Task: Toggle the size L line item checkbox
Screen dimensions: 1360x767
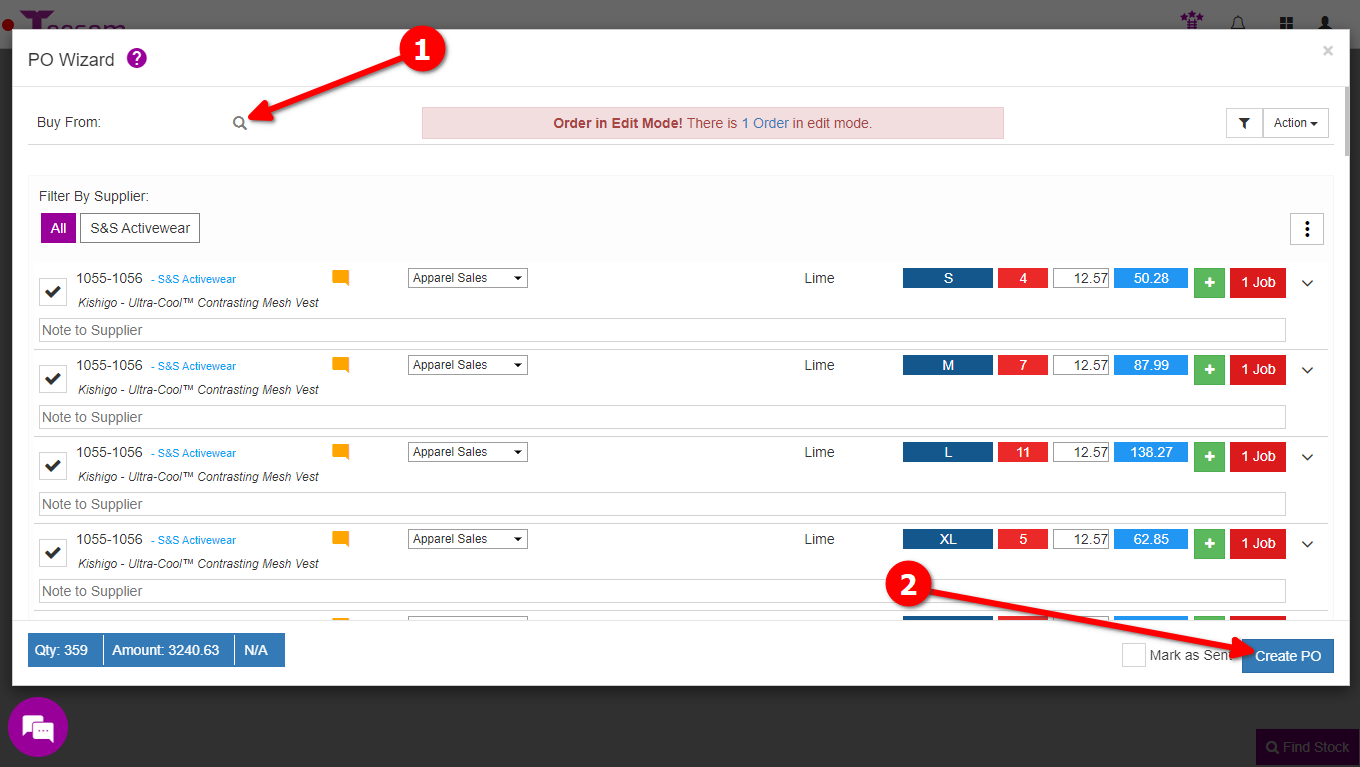Action: pyautogui.click(x=53, y=465)
